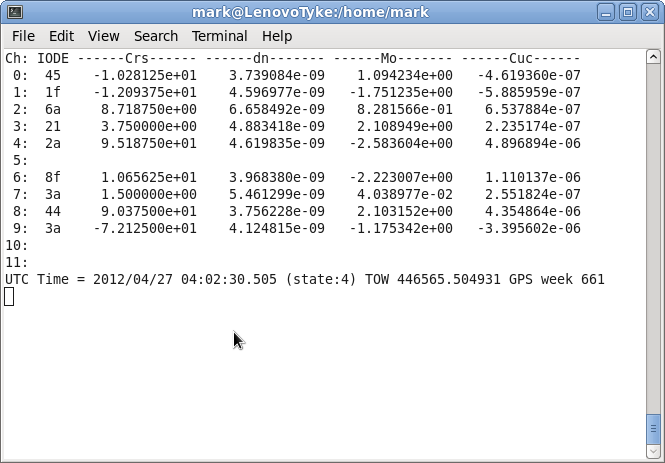Click the terminal cursor block

click(x=9, y=296)
